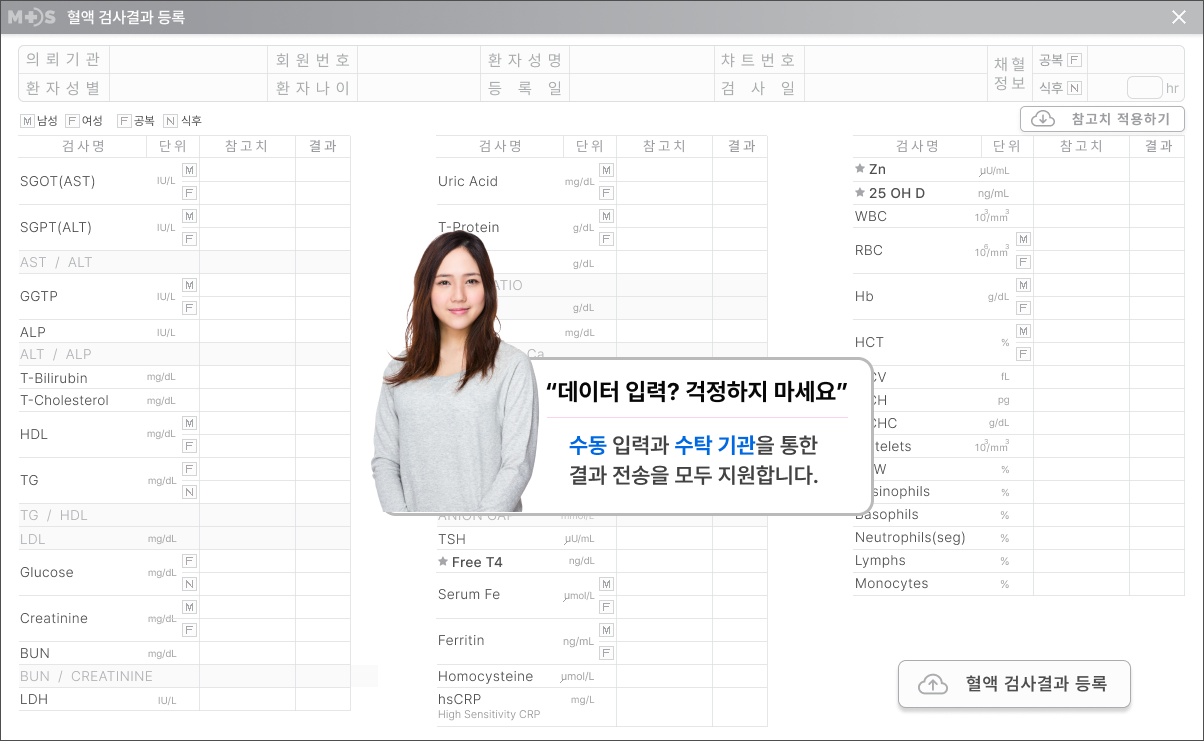The image size is (1204, 741).
Task: Click the F marker in the Ferritin row
Action: (606, 653)
